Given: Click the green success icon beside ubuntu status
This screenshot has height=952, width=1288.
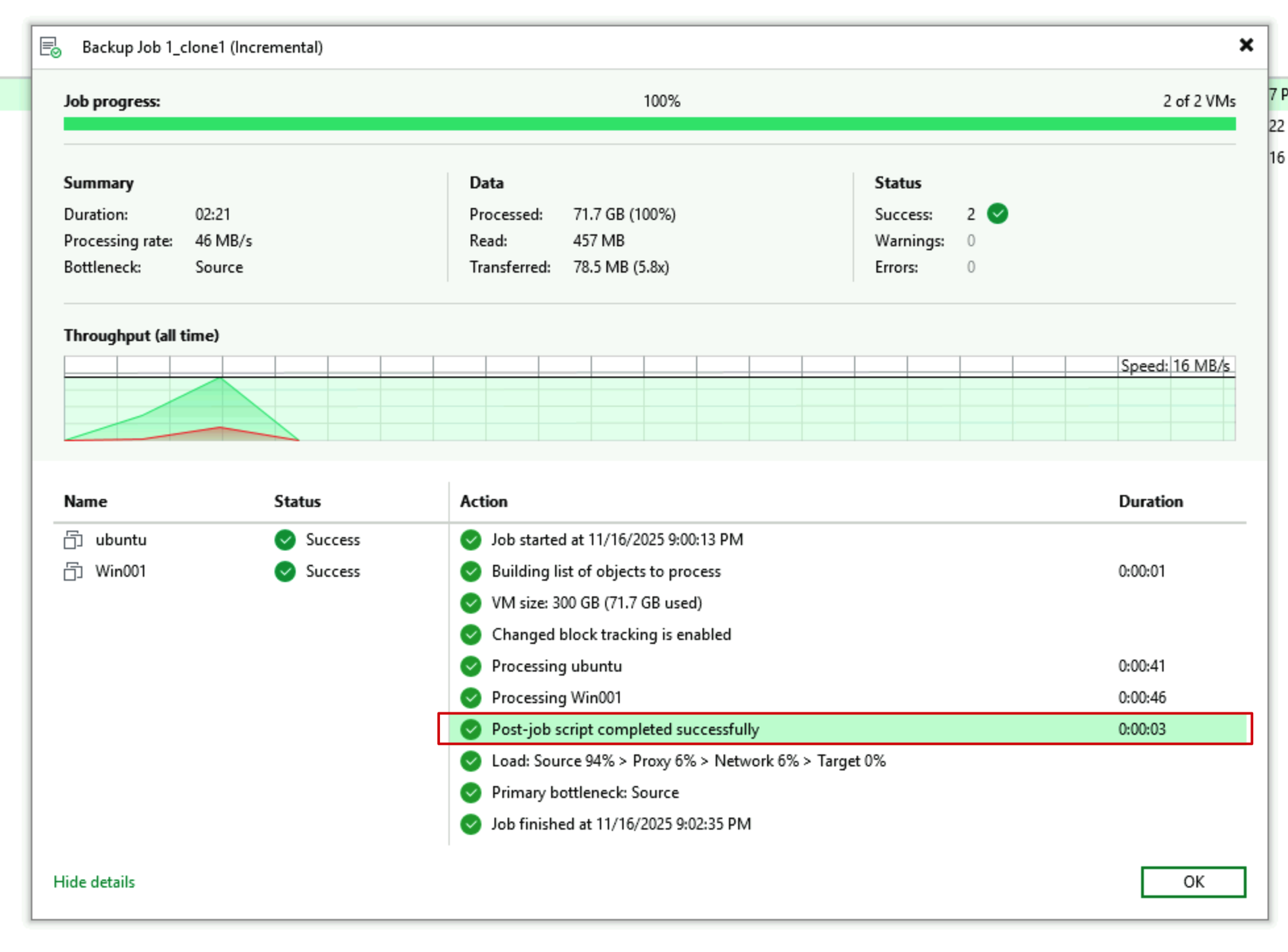Looking at the screenshot, I should coord(285,540).
